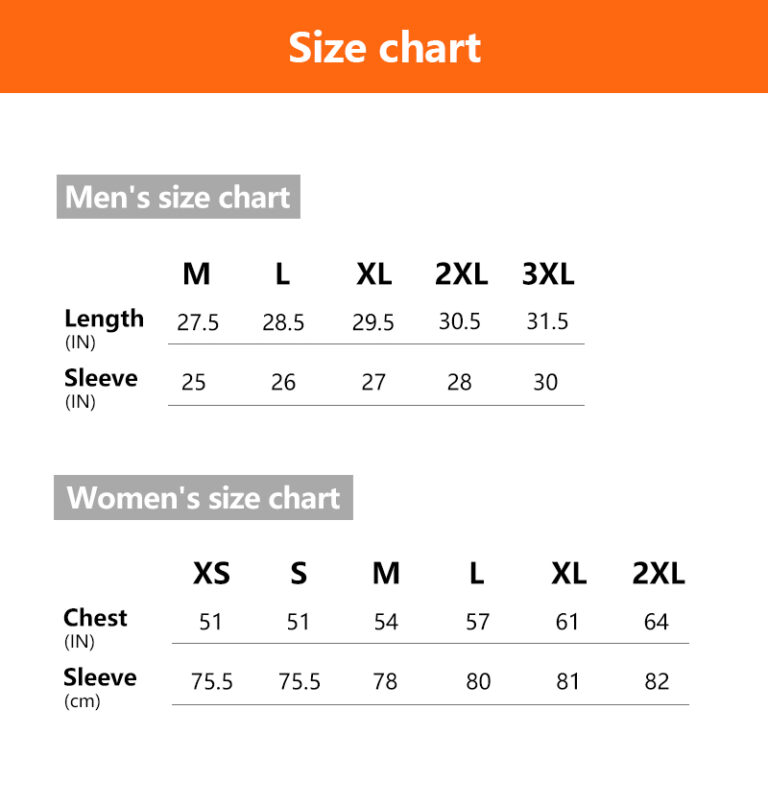Click the "Size chart" title in the orange banner

point(385,47)
